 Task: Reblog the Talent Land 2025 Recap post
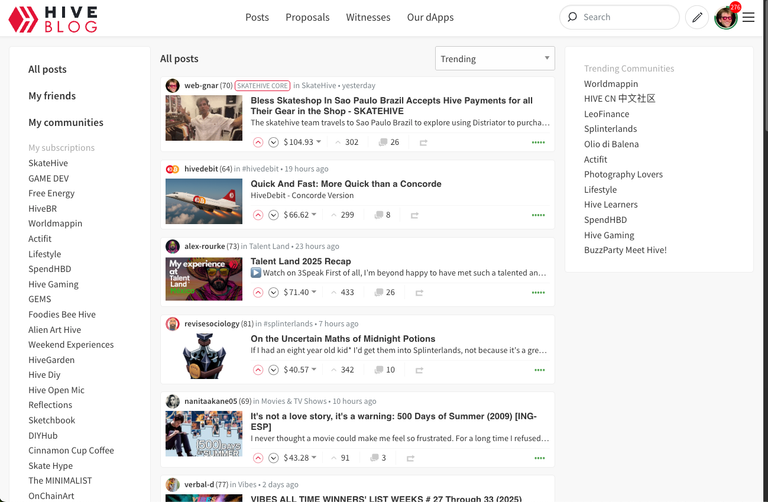click(x=419, y=292)
